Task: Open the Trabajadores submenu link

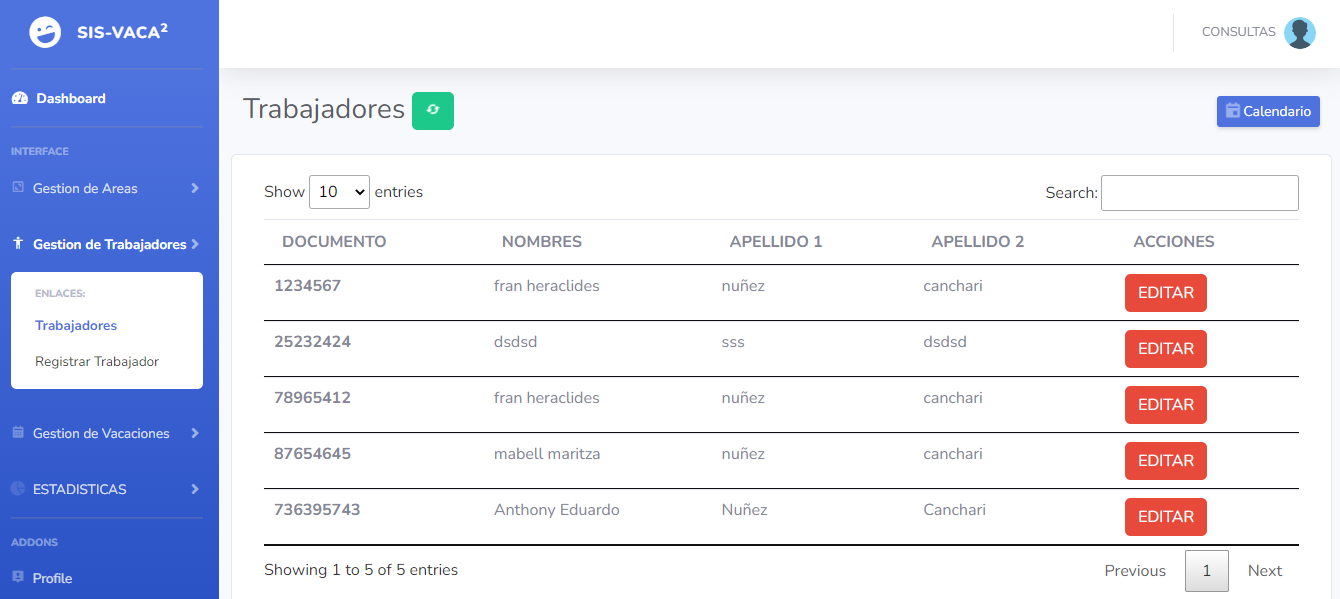Action: click(76, 325)
